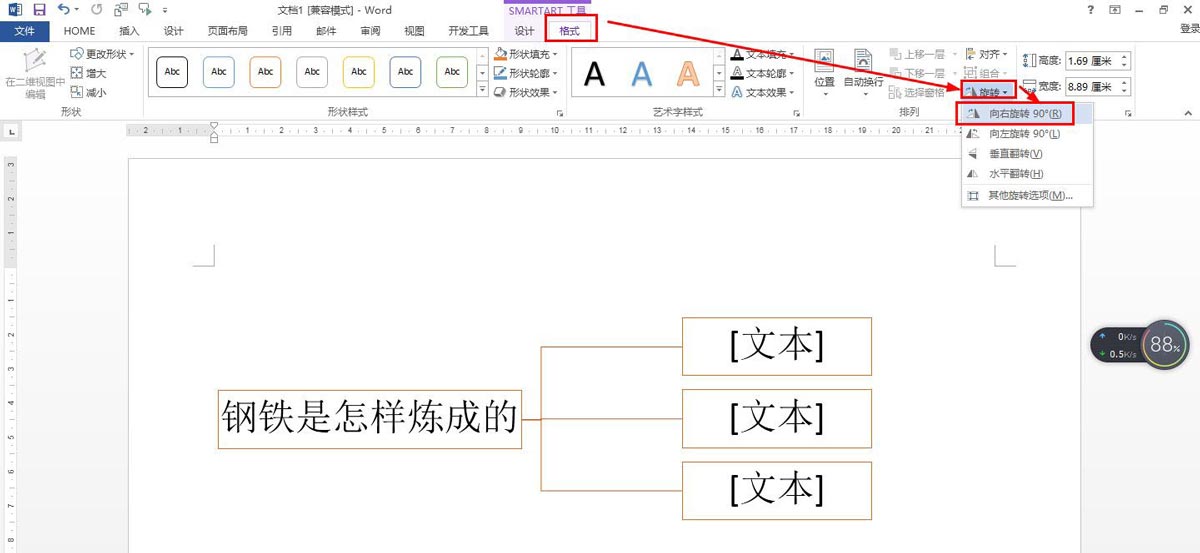
Task: Click the tab selector at ruler corner
Action: (10, 131)
